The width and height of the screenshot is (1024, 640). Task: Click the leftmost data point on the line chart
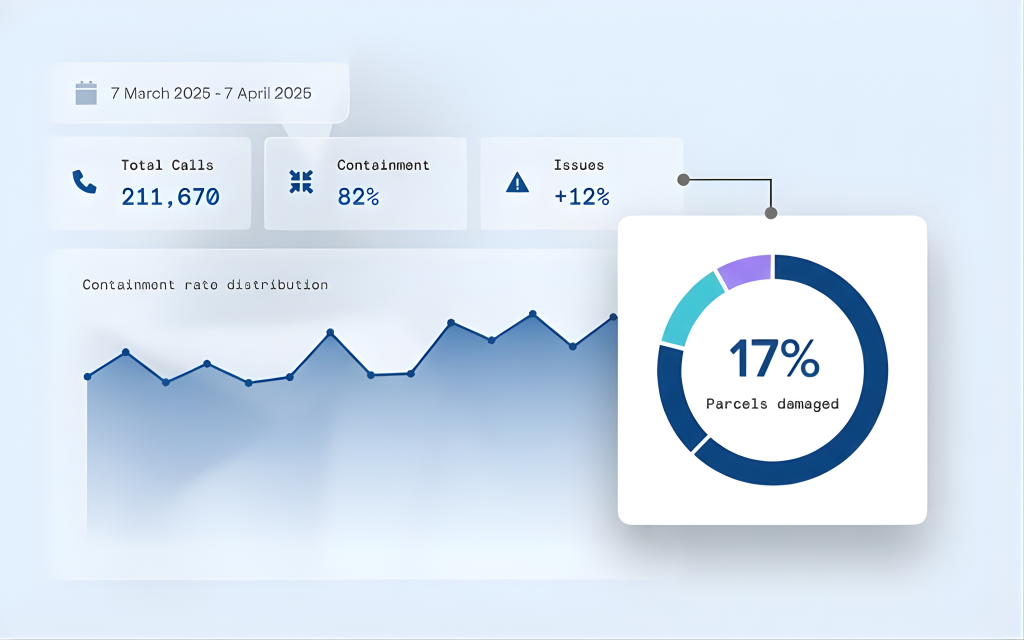[88, 377]
